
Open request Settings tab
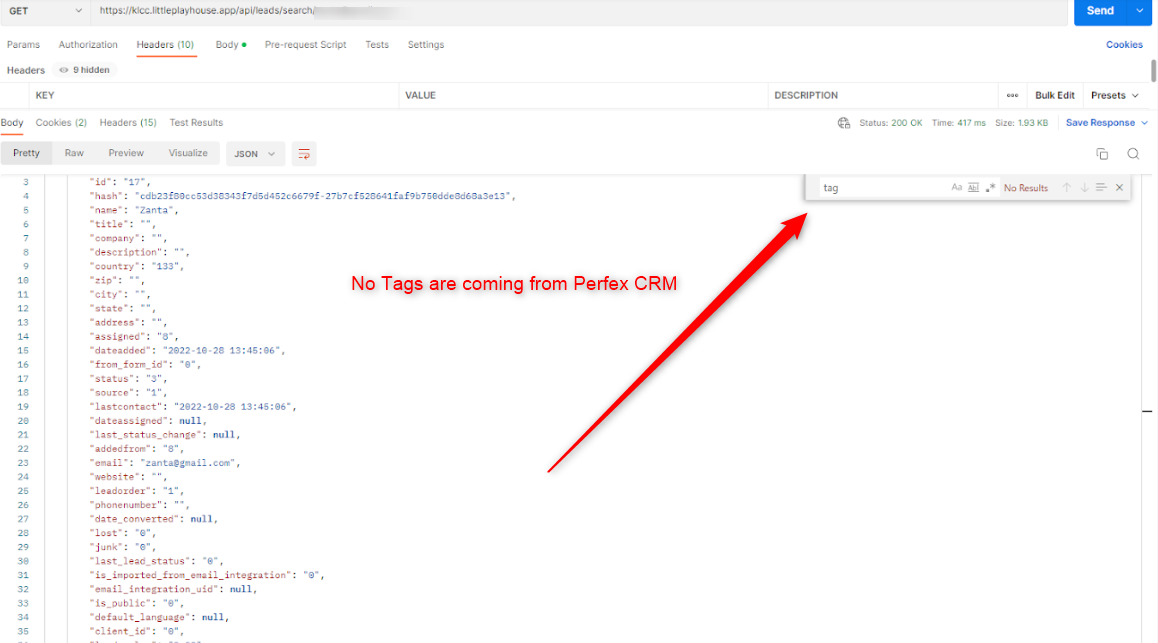pos(426,44)
